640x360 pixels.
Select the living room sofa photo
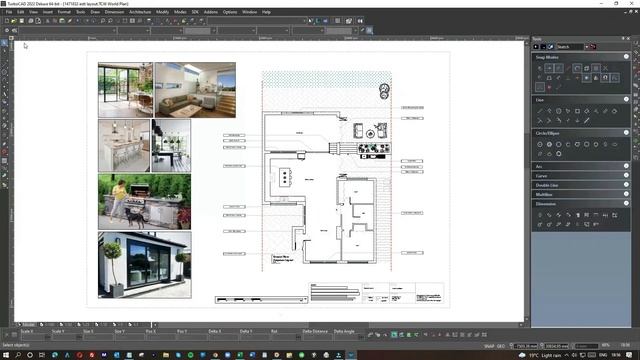(196, 90)
